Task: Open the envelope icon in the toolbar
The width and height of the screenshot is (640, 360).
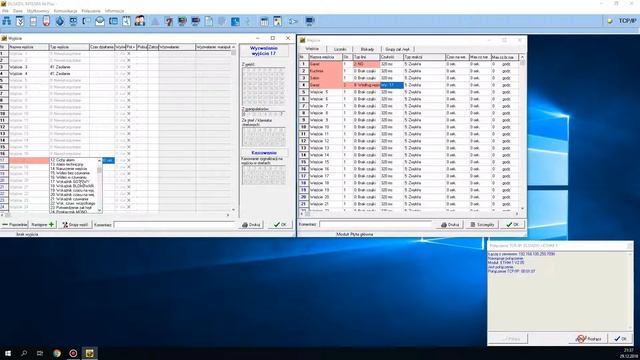Action: click(x=100, y=21)
